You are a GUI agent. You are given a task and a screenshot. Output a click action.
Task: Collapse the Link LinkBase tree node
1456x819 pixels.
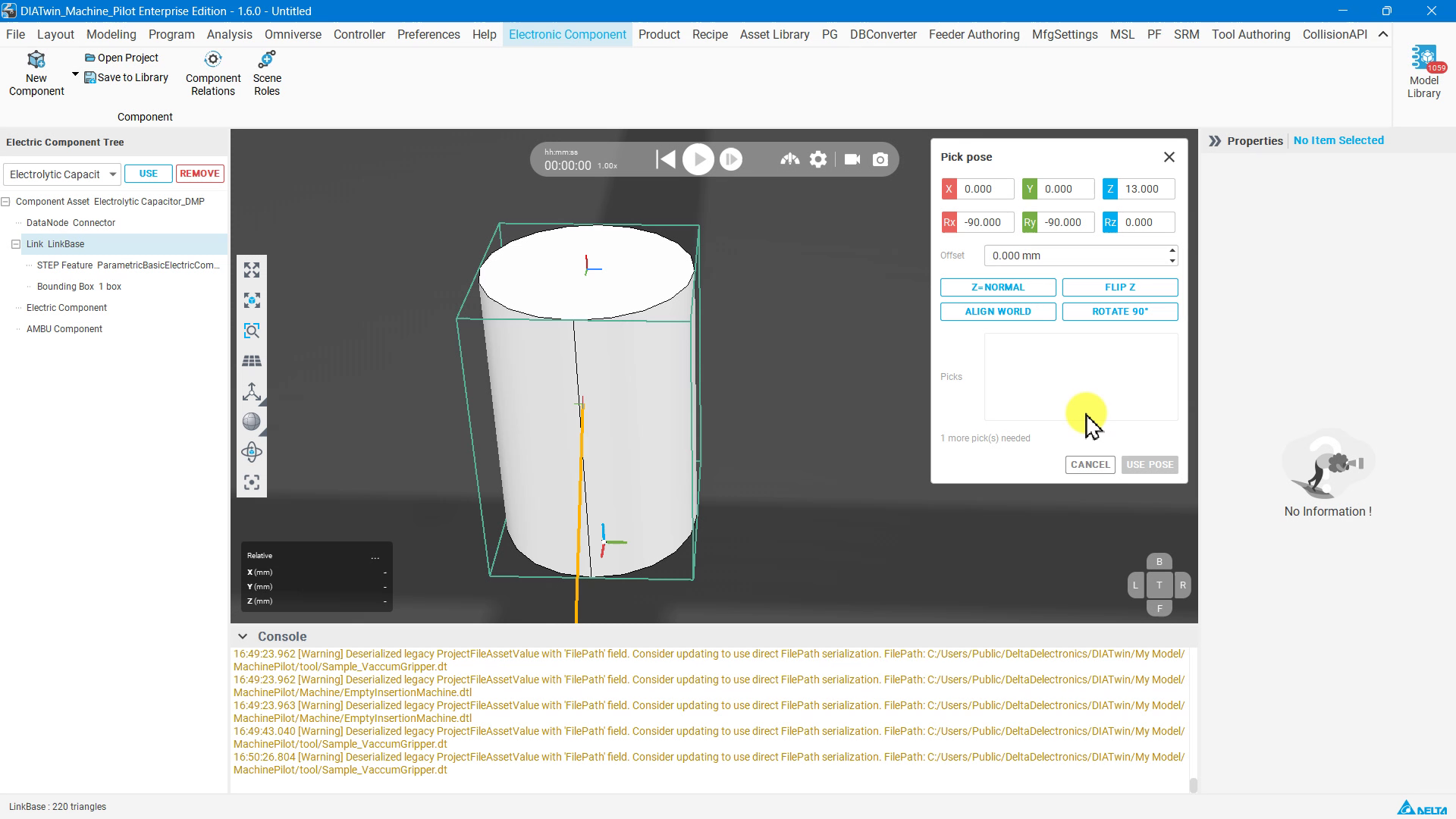(x=16, y=244)
